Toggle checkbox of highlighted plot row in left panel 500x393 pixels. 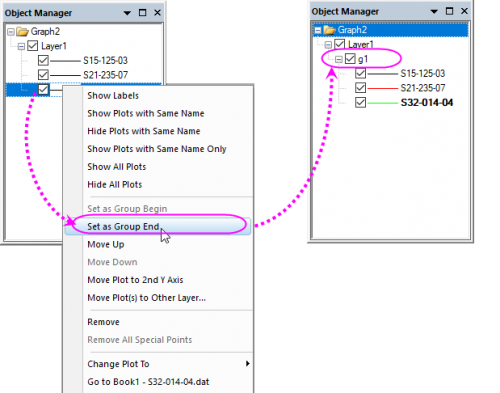coord(43,89)
